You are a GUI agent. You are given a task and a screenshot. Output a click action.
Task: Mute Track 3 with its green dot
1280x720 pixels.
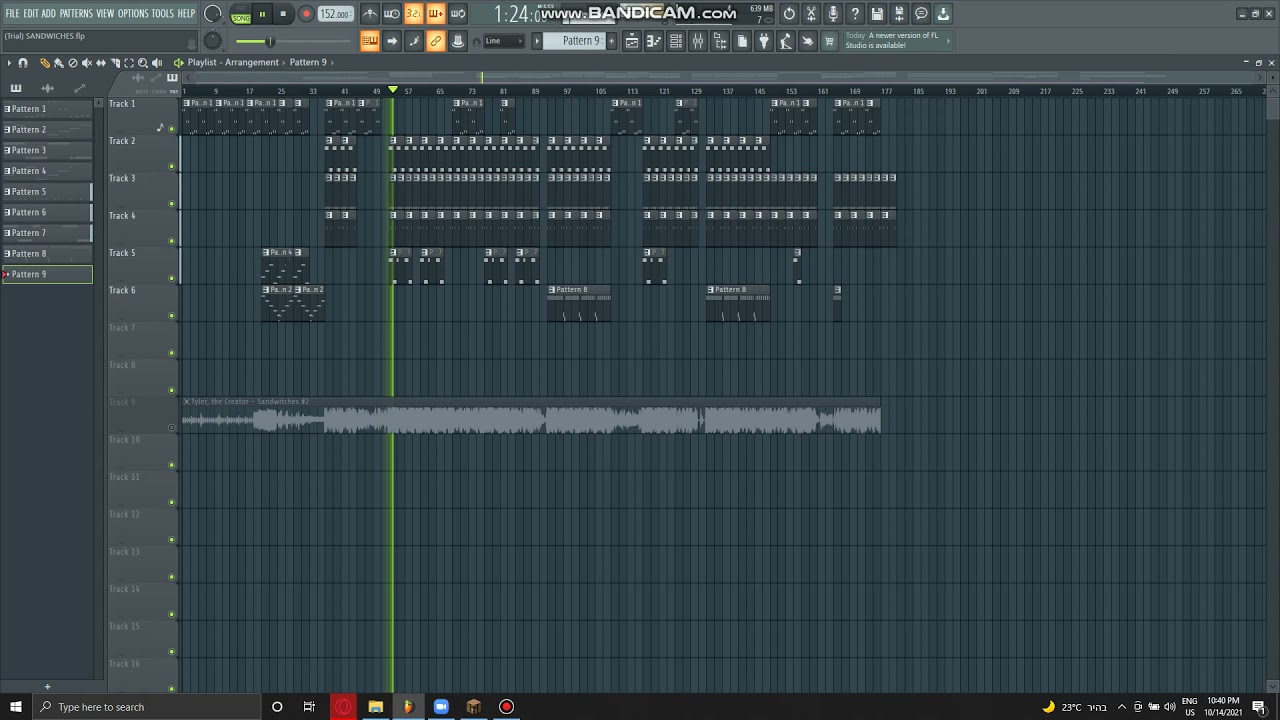(x=172, y=204)
